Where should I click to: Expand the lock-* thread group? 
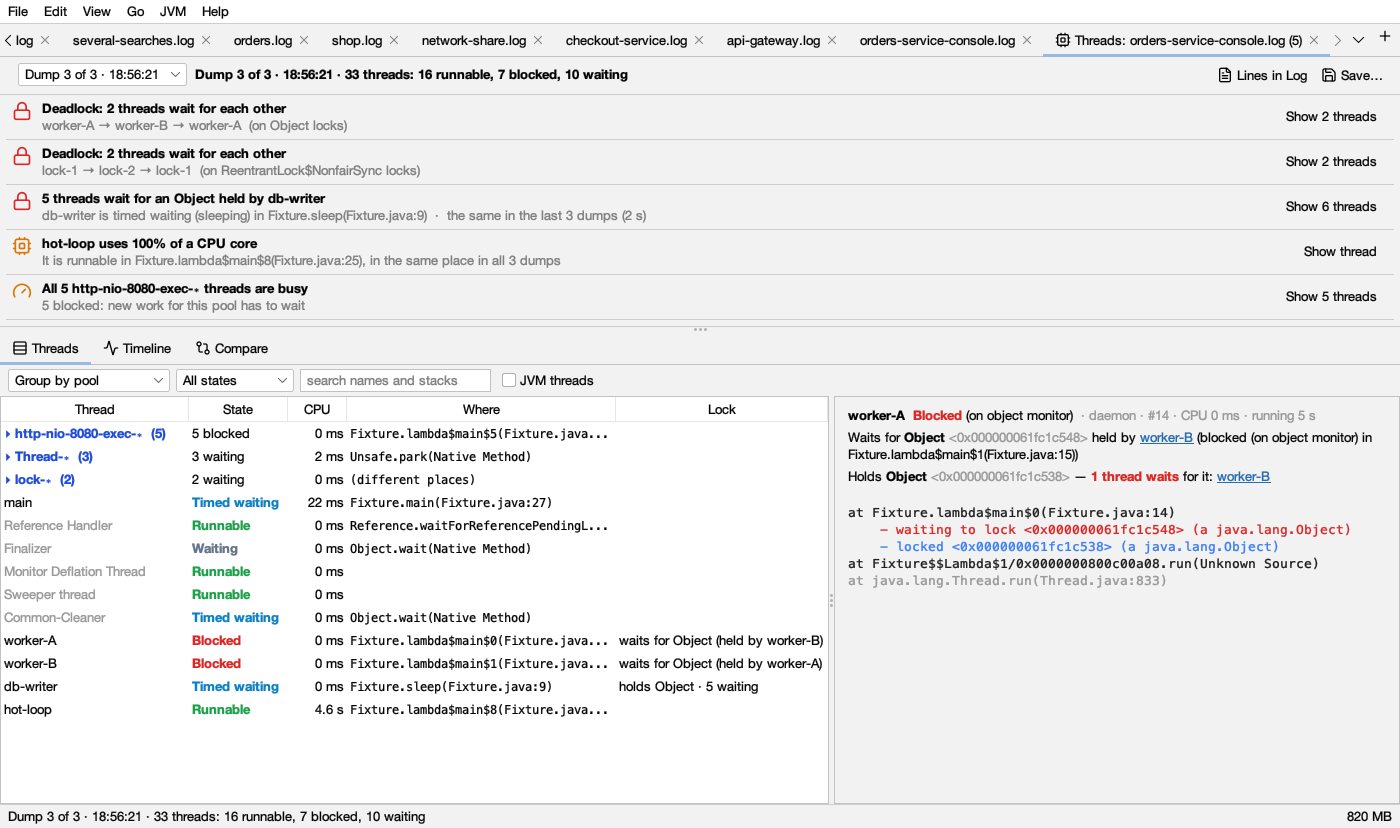[x=8, y=480]
